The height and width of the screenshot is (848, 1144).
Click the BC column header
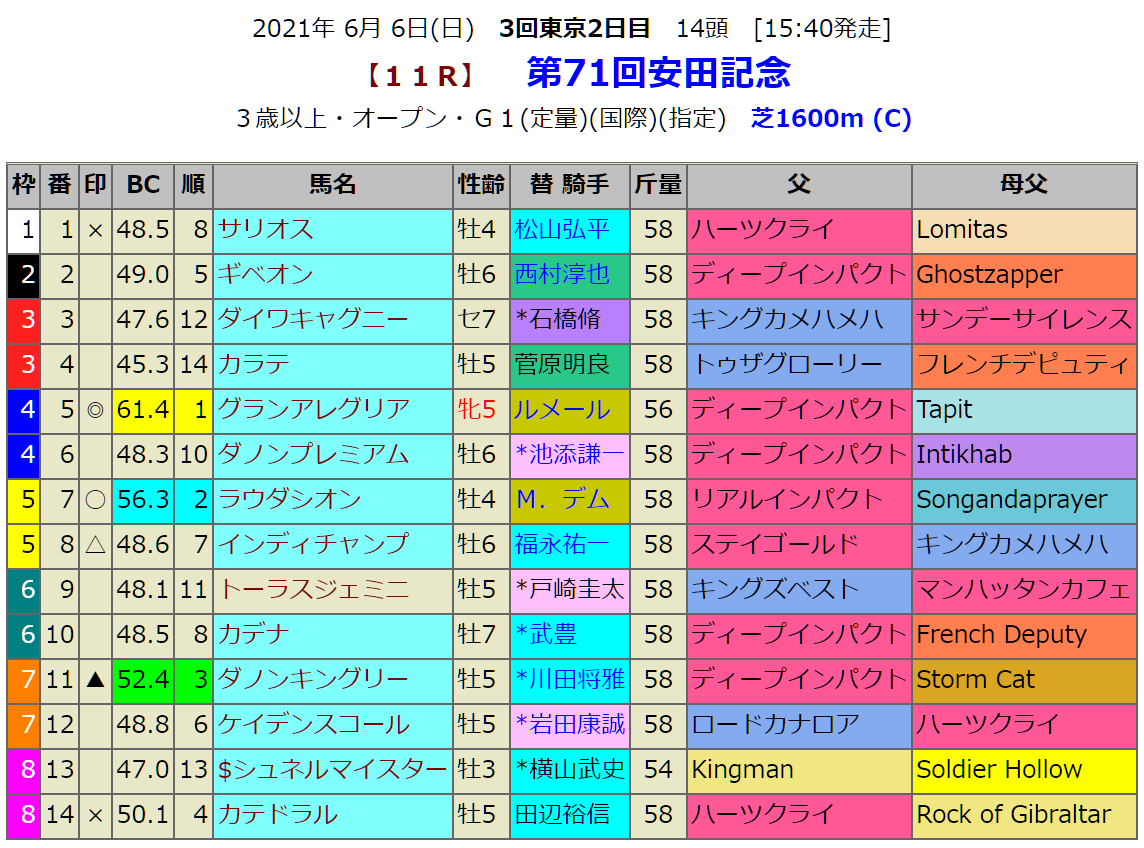(x=143, y=185)
